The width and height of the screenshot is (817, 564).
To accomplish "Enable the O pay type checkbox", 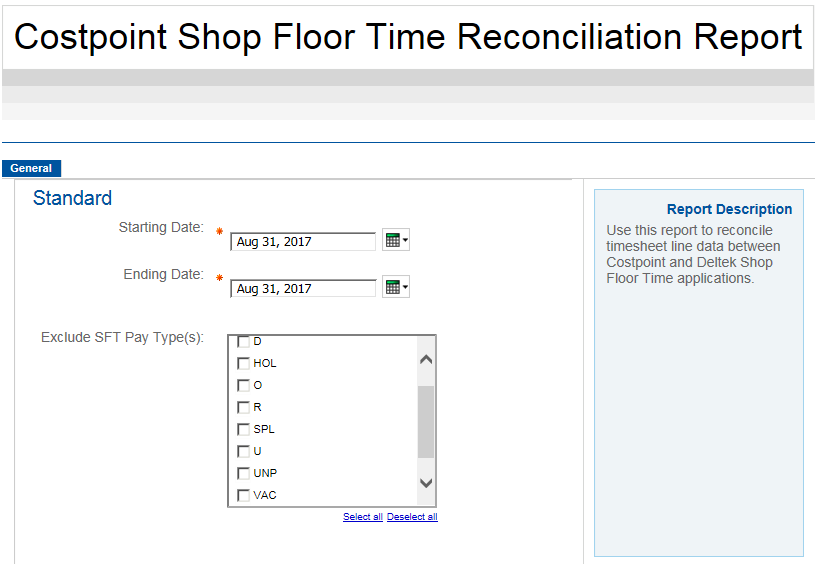I will 243,385.
